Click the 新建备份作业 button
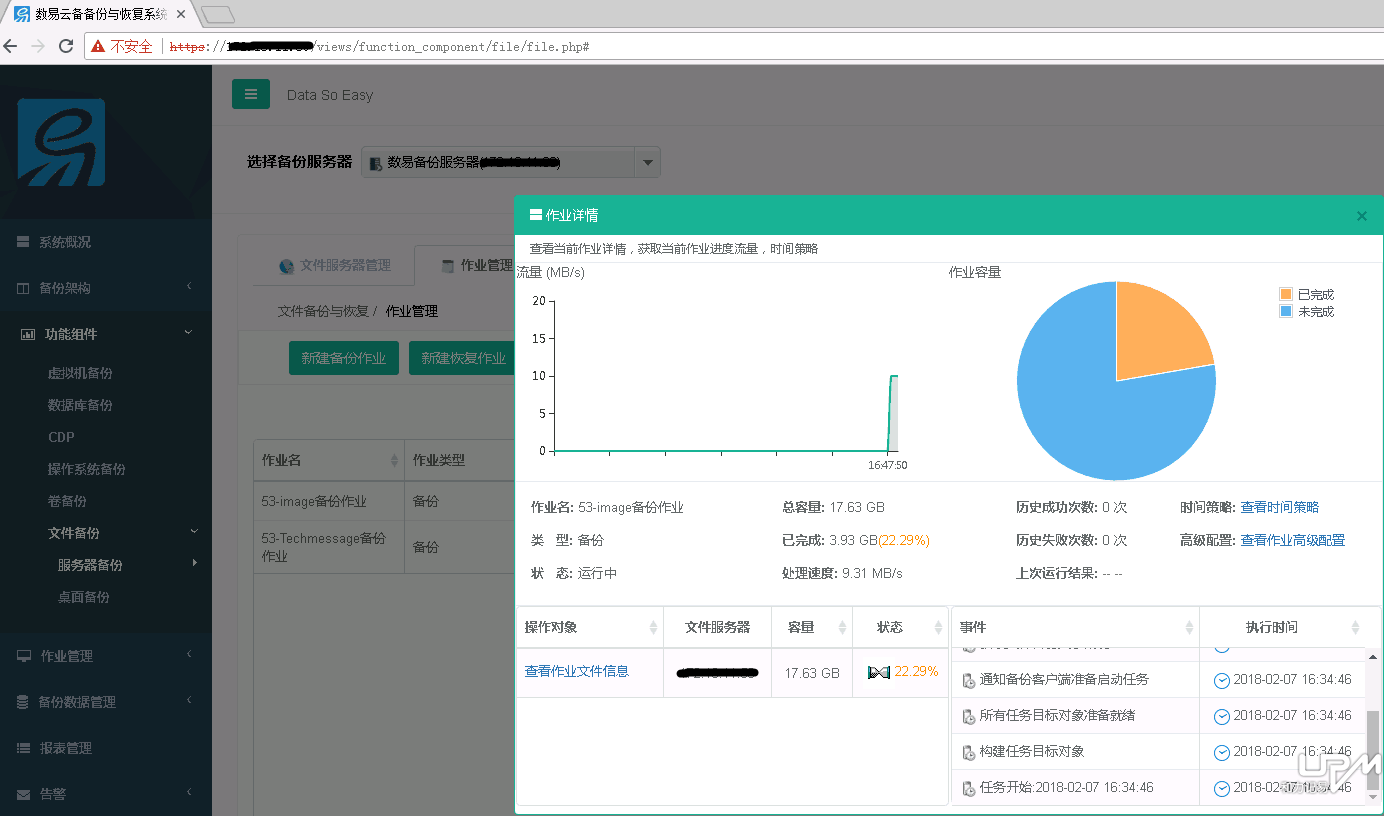The width and height of the screenshot is (1384, 816). point(343,358)
